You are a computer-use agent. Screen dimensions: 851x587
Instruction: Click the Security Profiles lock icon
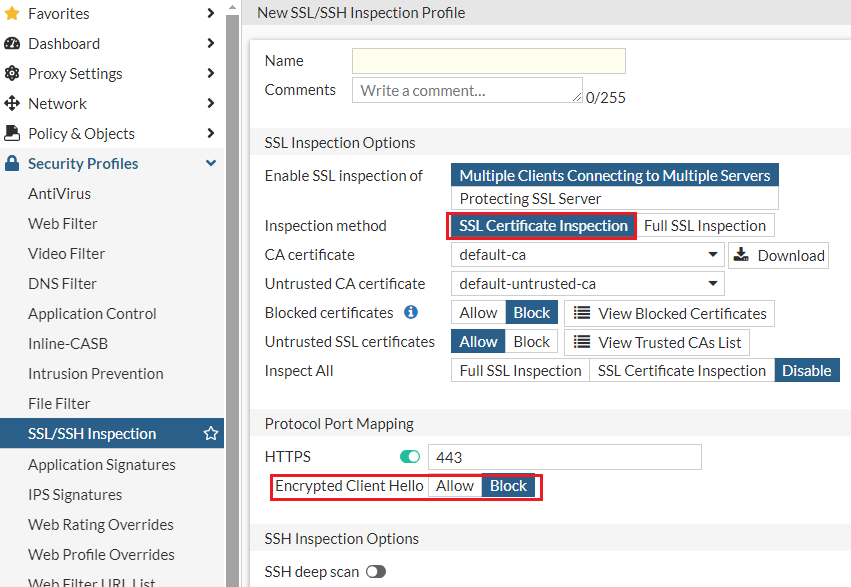(x=12, y=164)
